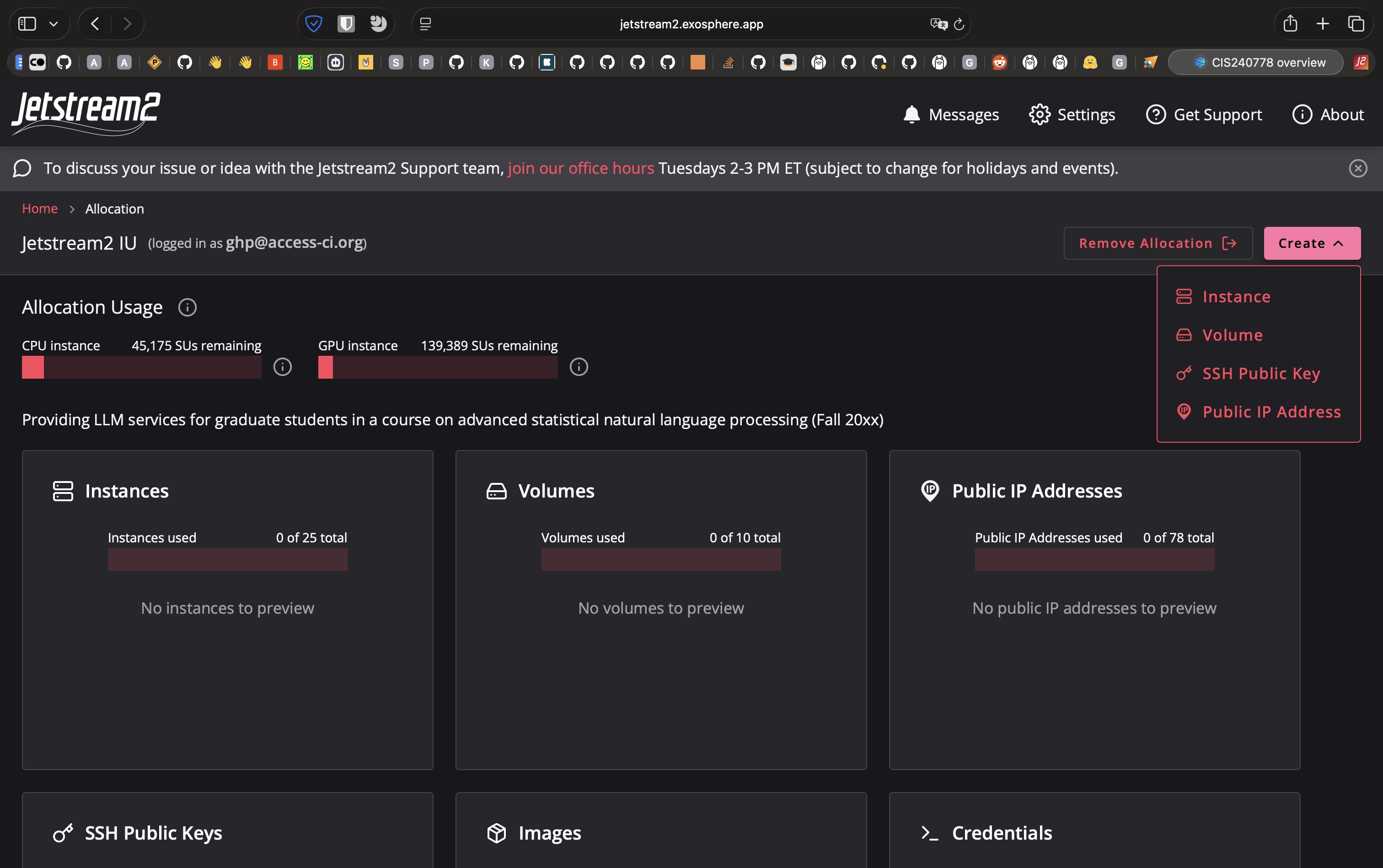Viewport: 1383px width, 868px height.
Task: Click the Images card cube icon
Action: pos(496,833)
